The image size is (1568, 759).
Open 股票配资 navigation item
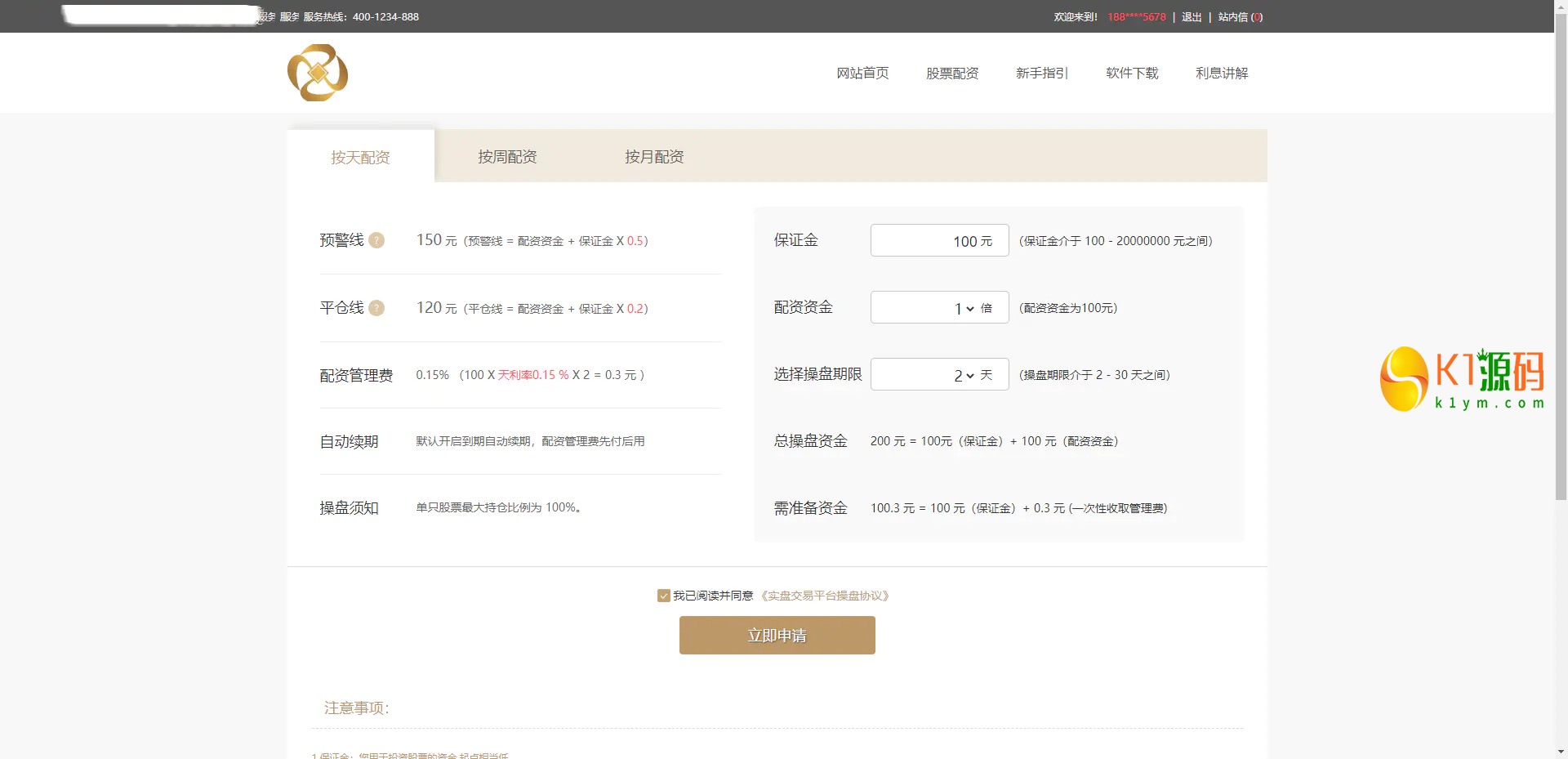[952, 73]
